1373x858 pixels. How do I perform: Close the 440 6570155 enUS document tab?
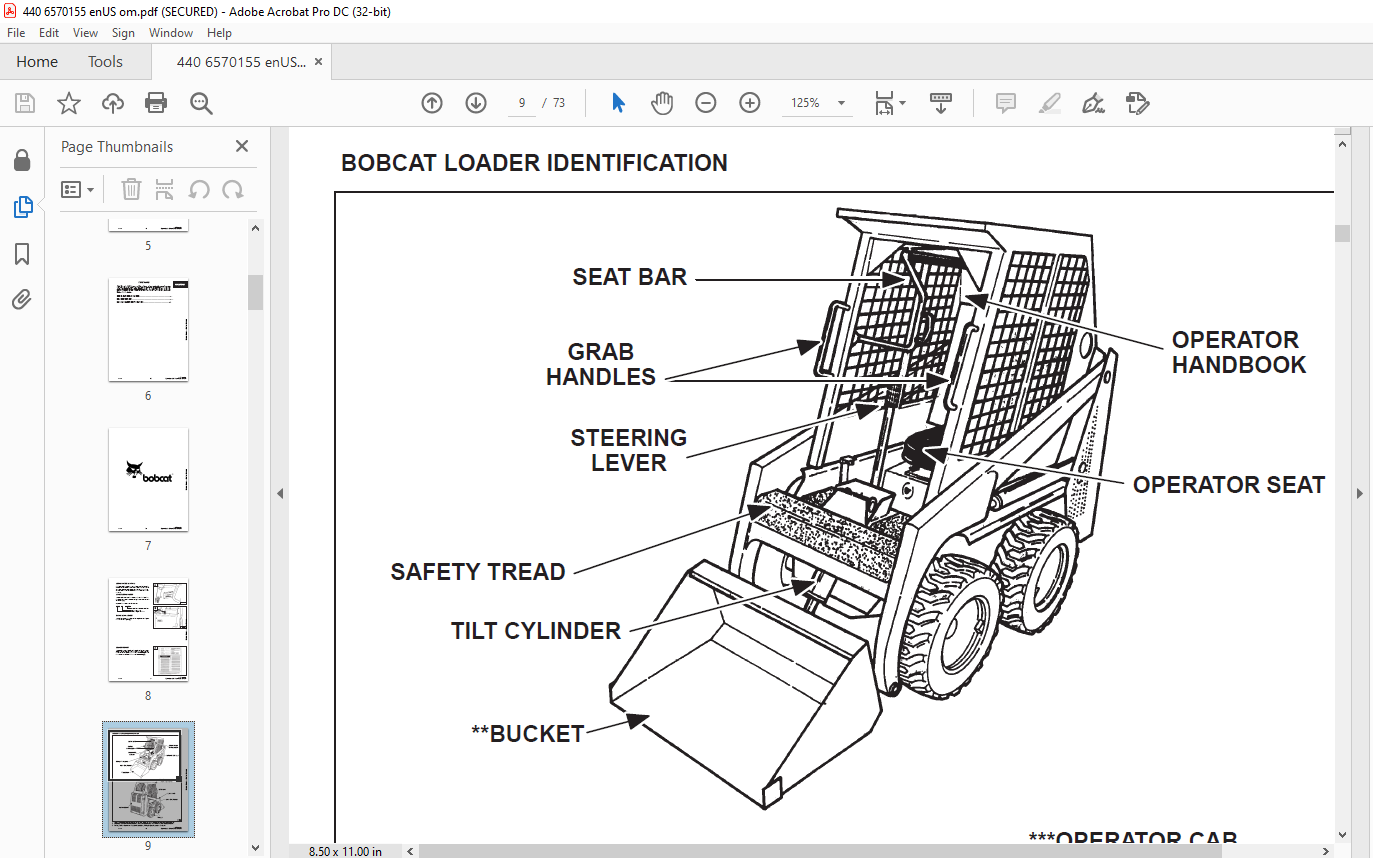pos(318,62)
